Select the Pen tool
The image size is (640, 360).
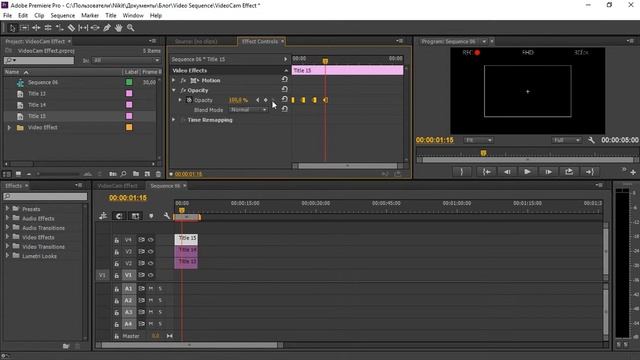click(x=107, y=28)
